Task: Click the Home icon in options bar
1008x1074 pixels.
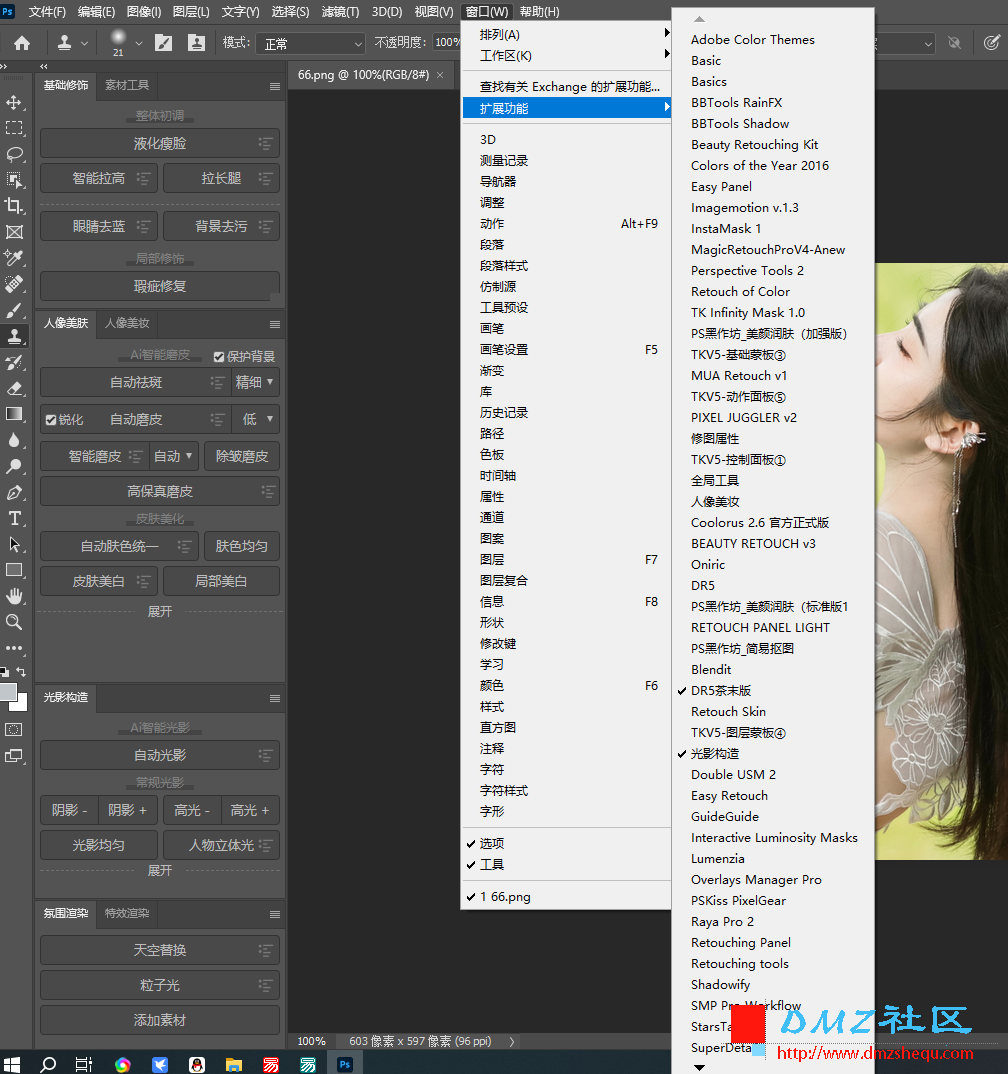Action: click(x=22, y=43)
